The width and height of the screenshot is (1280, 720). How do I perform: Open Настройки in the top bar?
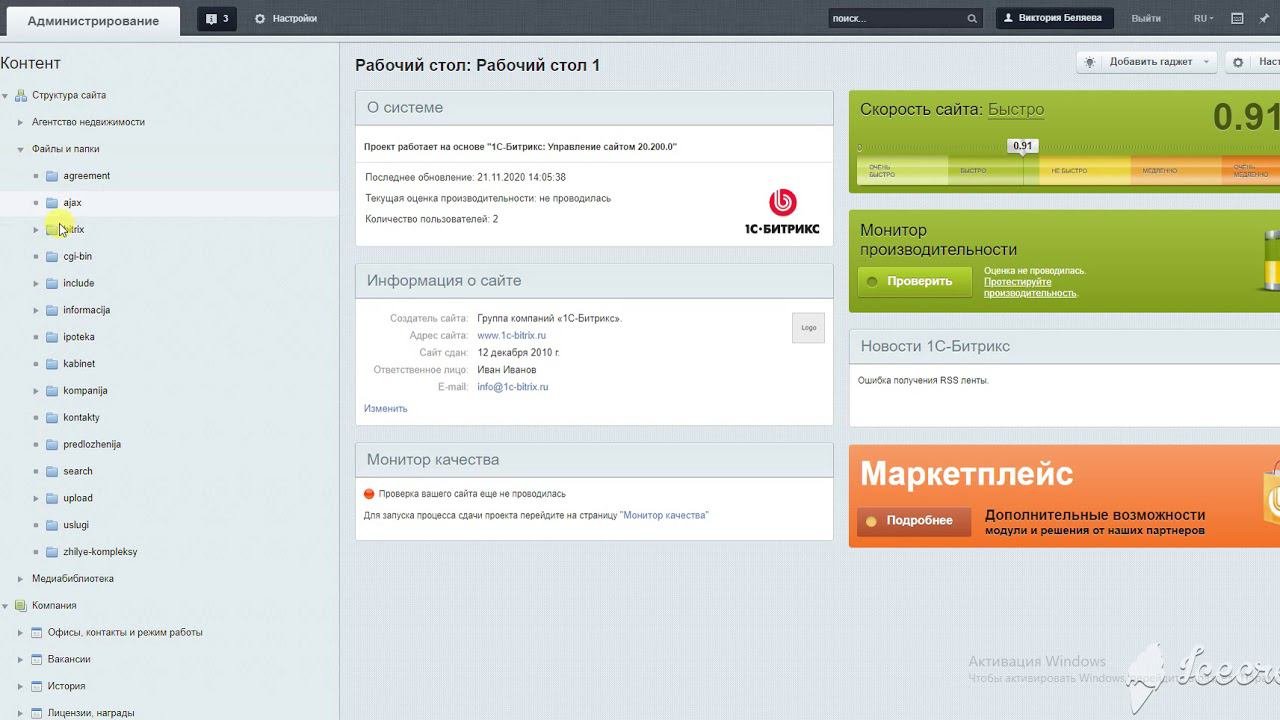click(x=295, y=18)
